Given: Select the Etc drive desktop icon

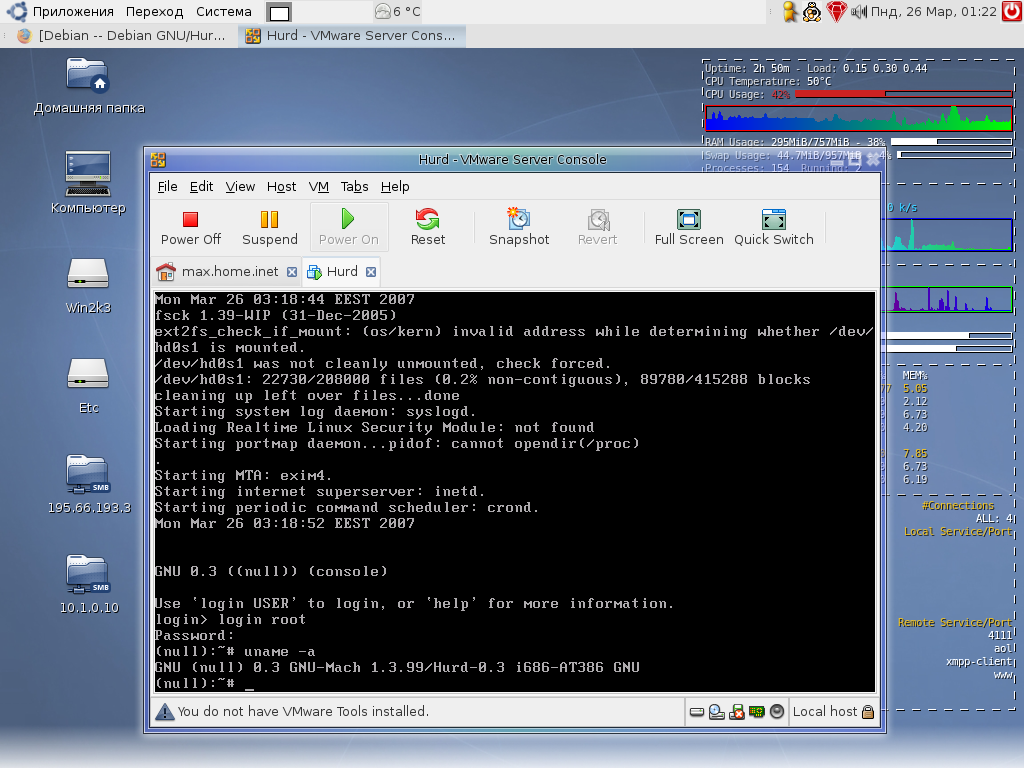Looking at the screenshot, I should click(x=88, y=386).
